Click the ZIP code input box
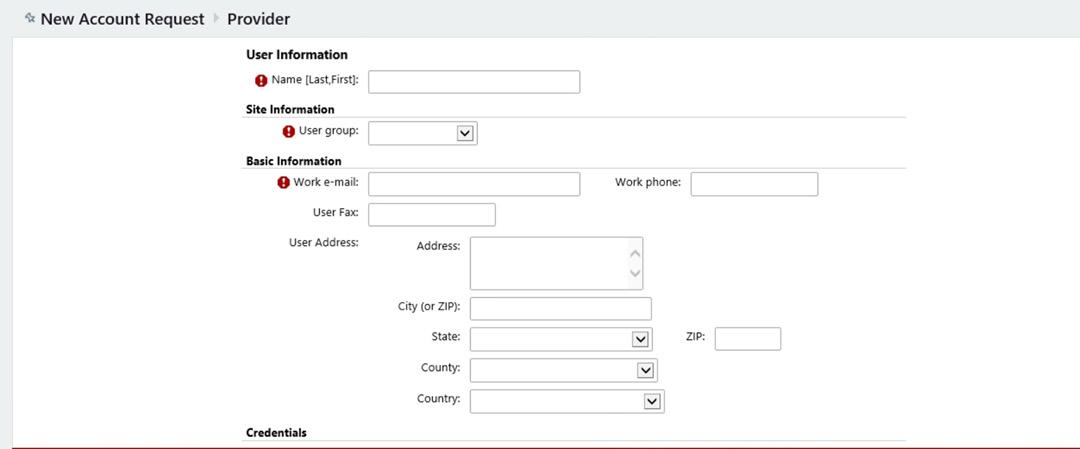The width and height of the screenshot is (1080, 449). click(748, 339)
